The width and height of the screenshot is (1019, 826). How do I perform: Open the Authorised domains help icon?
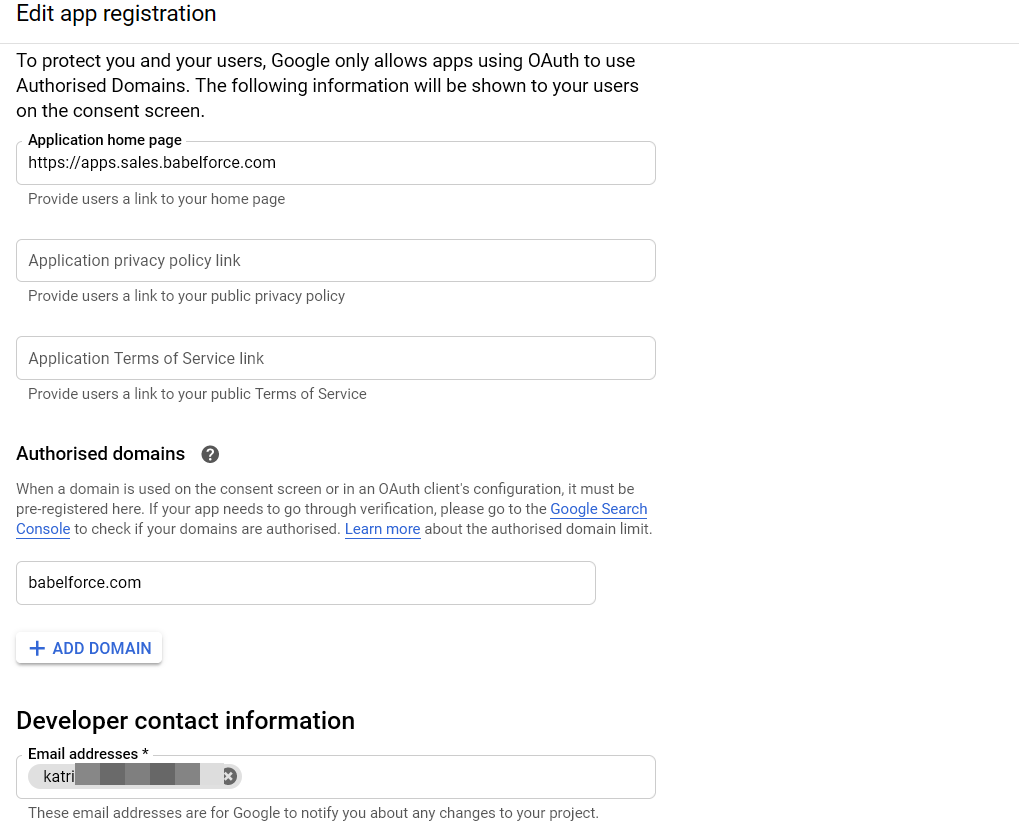(x=210, y=454)
